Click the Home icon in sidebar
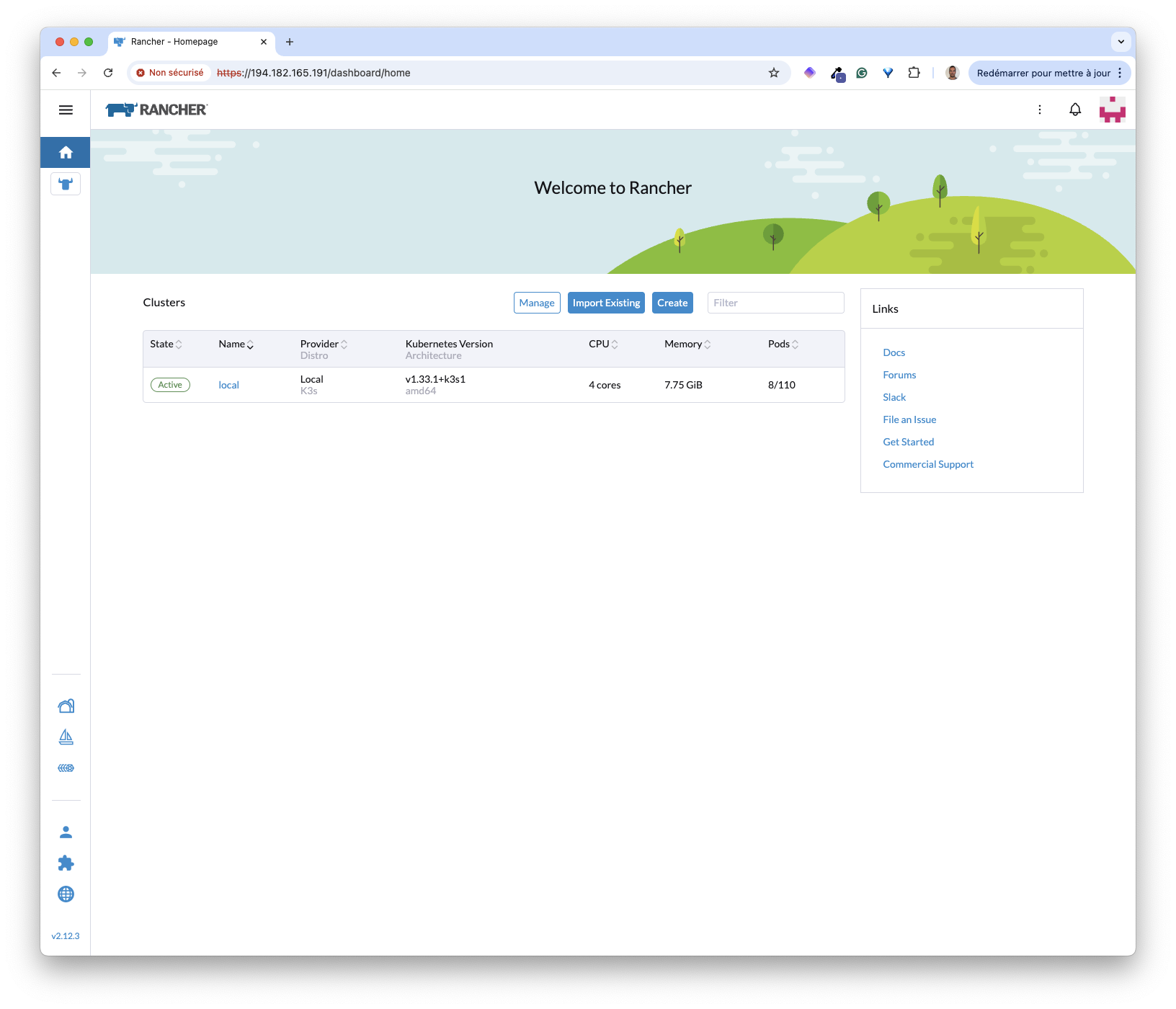This screenshot has height=1009, width=1176. [x=66, y=152]
